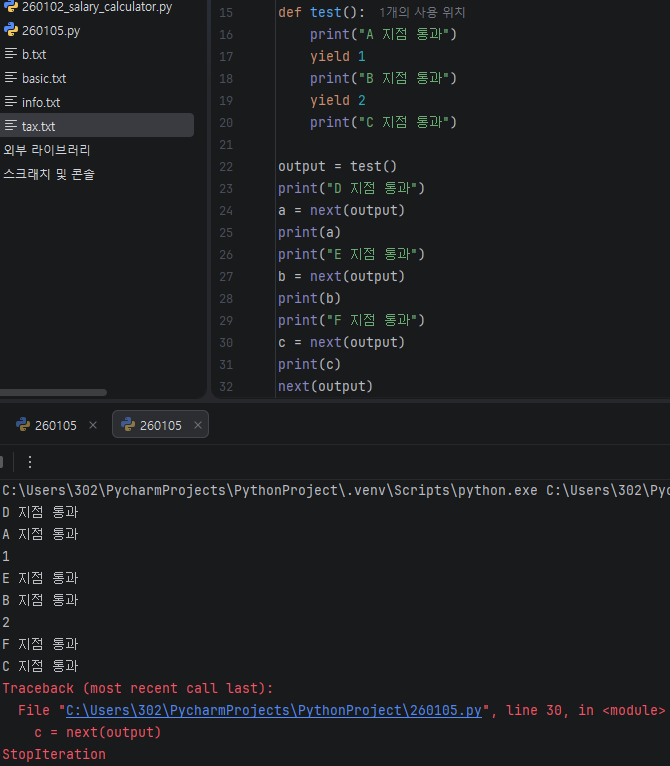This screenshot has height=766, width=670.
Task: Select basic.txt in the project tree
Action: [44, 79]
